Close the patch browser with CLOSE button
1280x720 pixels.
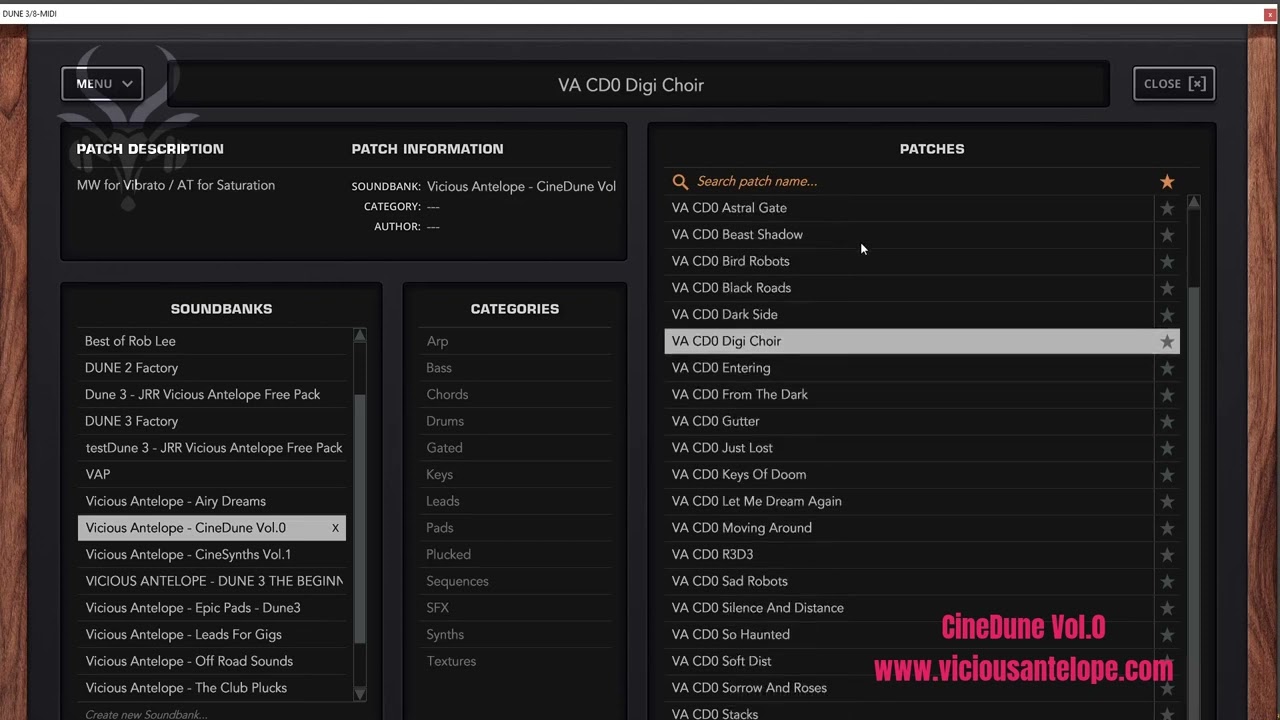(1174, 84)
